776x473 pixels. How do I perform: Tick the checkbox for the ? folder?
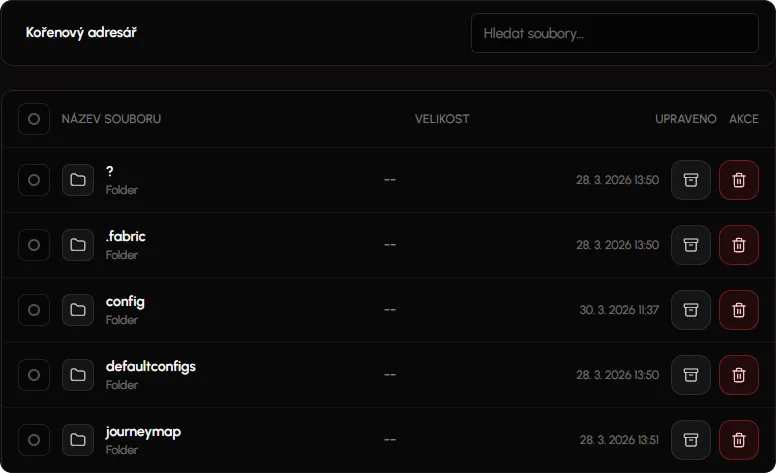34,180
